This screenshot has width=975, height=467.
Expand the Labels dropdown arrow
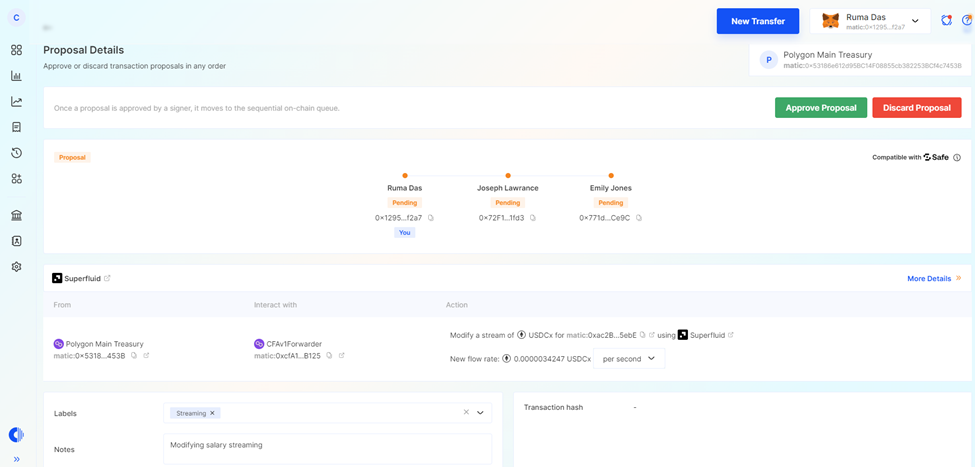point(481,413)
